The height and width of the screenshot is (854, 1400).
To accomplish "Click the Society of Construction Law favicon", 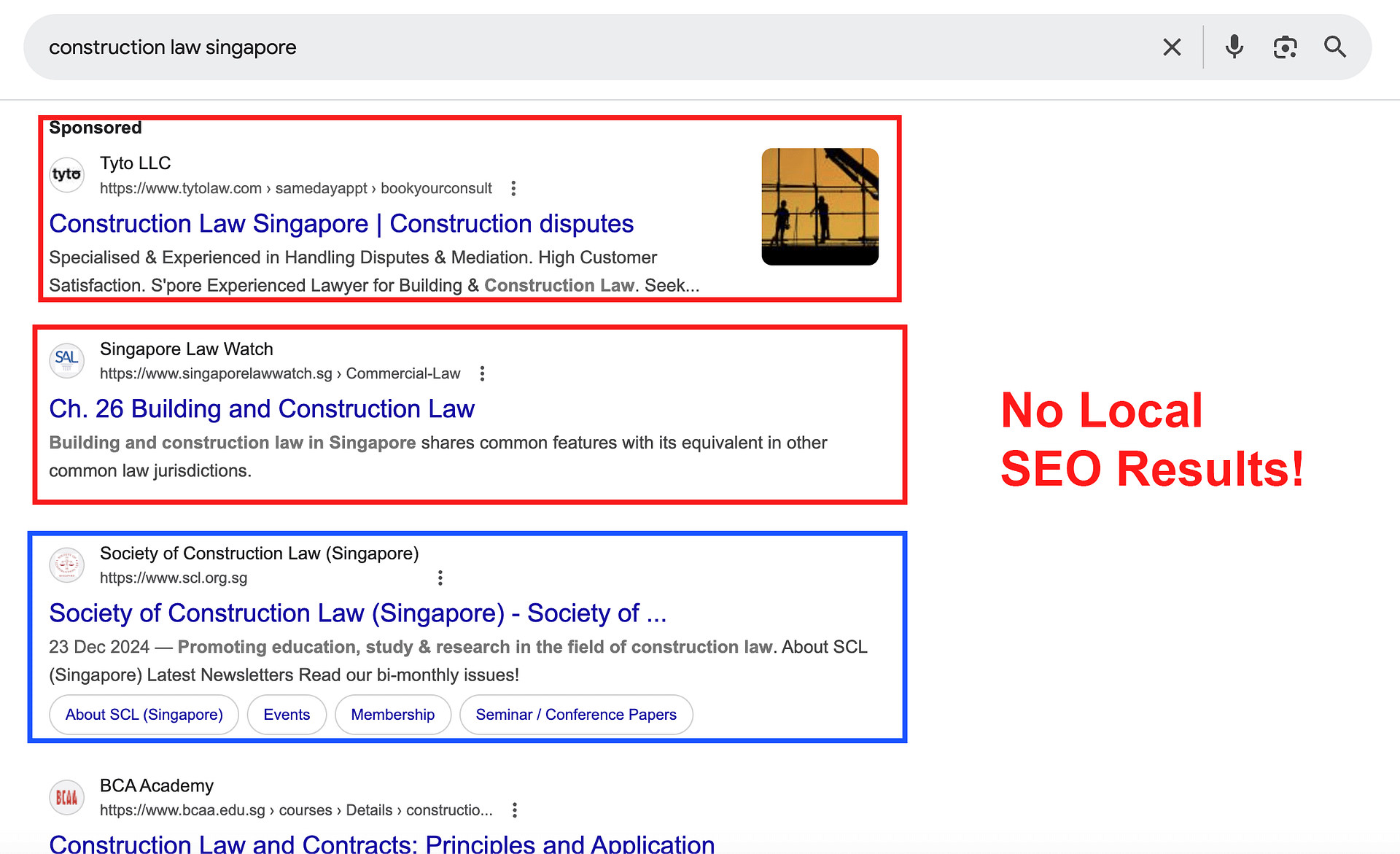I will [x=67, y=564].
